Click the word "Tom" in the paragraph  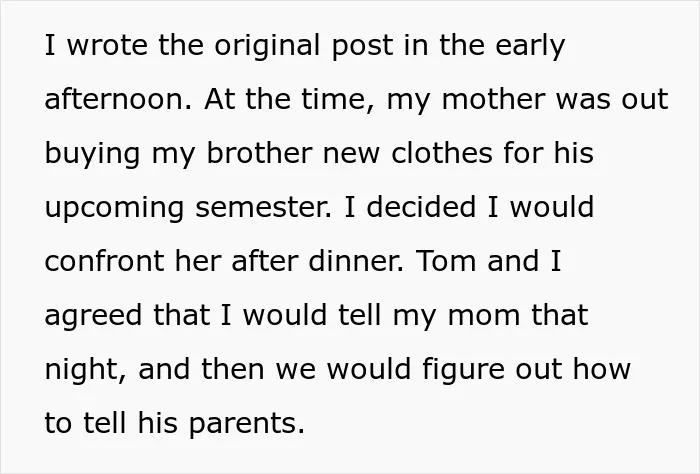[446, 261]
